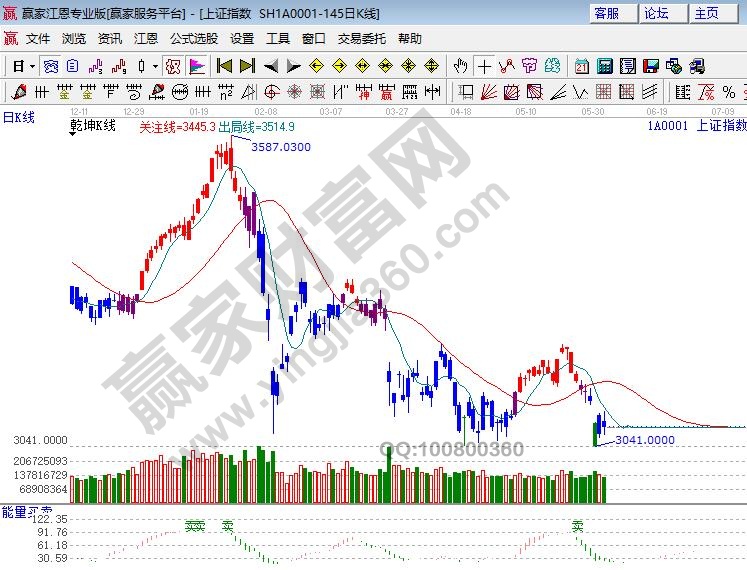This screenshot has width=747, height=570.
Task: Click the black right arrow play icon
Action: (x=293, y=66)
